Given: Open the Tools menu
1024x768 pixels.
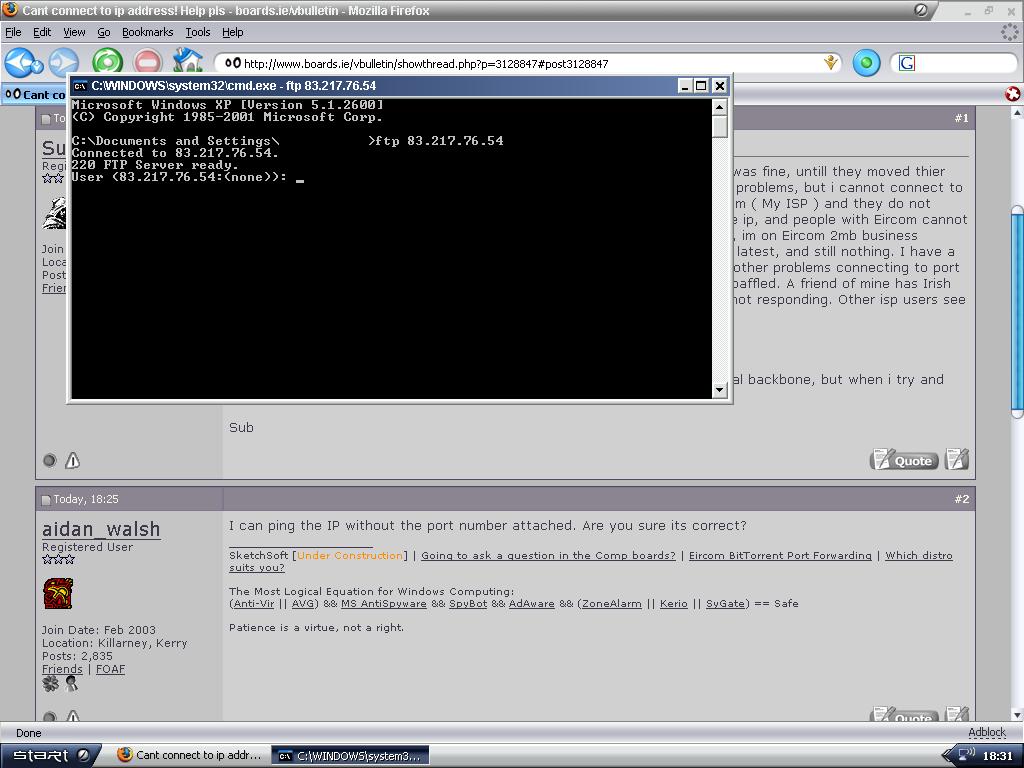Looking at the screenshot, I should [197, 32].
